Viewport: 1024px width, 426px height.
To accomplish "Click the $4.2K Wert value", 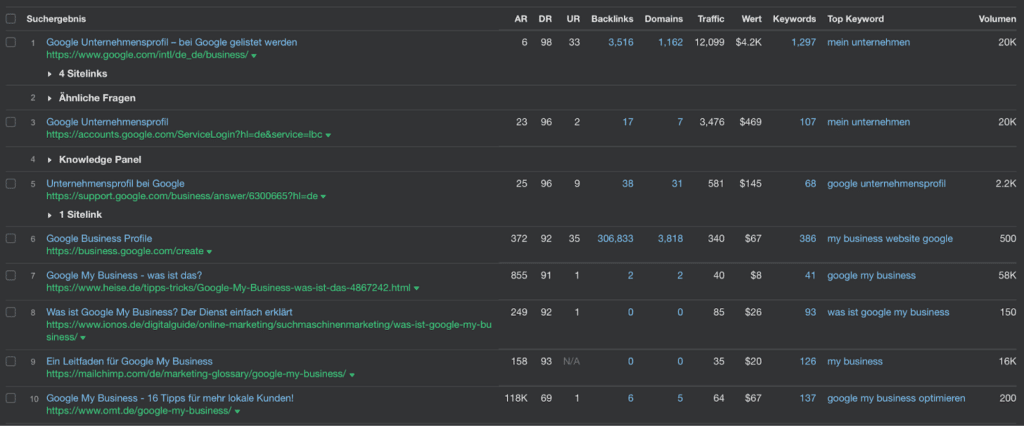I will tap(748, 42).
